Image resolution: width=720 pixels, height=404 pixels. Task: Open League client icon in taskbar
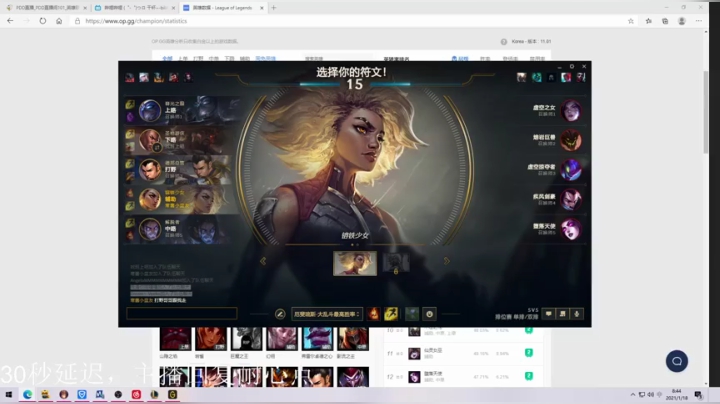(154, 394)
